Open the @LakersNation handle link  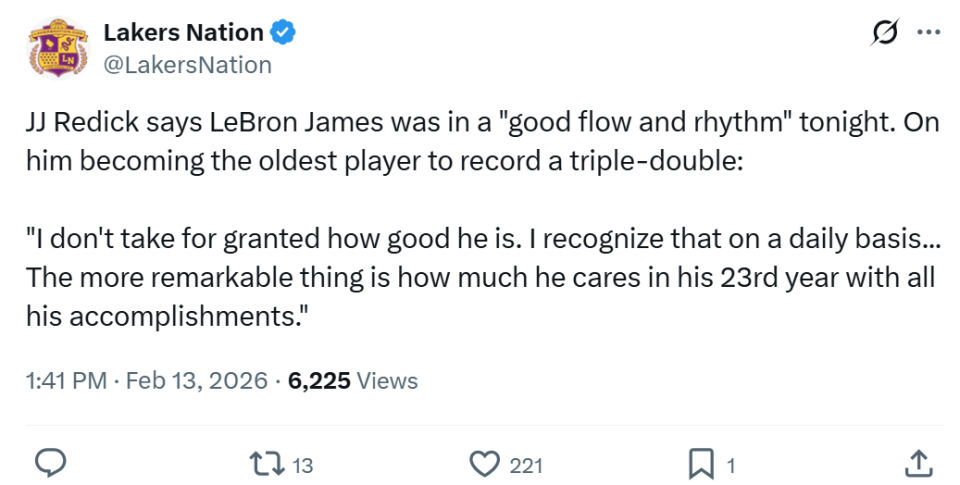187,65
